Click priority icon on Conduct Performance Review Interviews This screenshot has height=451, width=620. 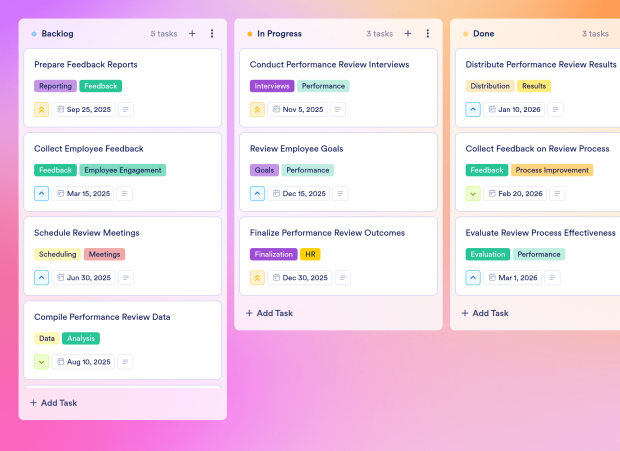(x=257, y=109)
